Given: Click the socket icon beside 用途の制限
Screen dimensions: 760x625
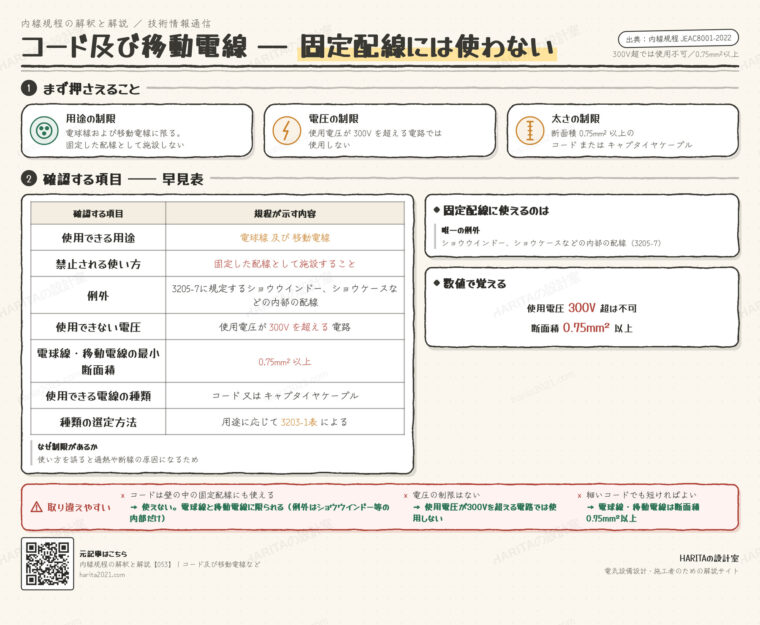Looking at the screenshot, I should click(x=44, y=130).
